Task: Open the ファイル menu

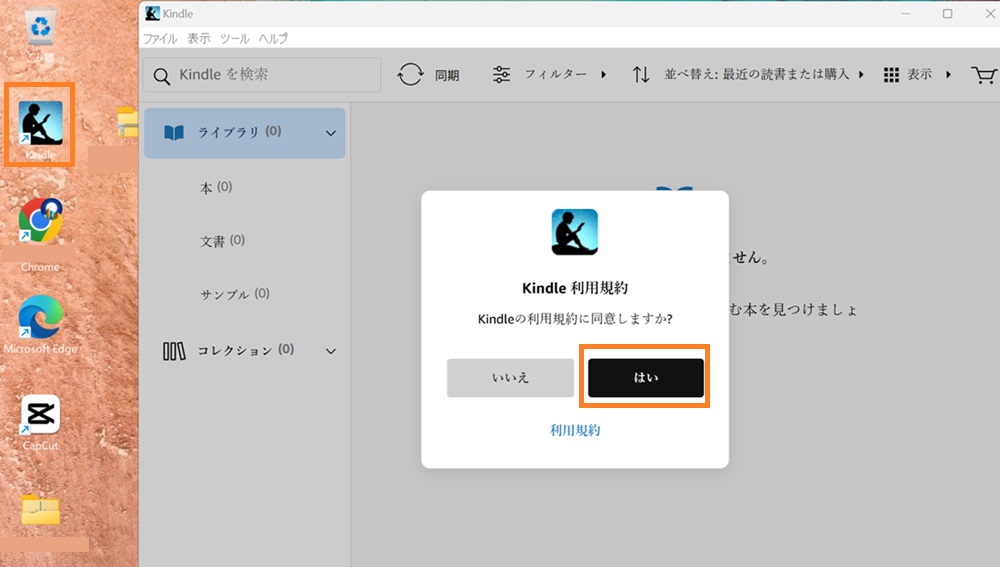Action: click(159, 38)
